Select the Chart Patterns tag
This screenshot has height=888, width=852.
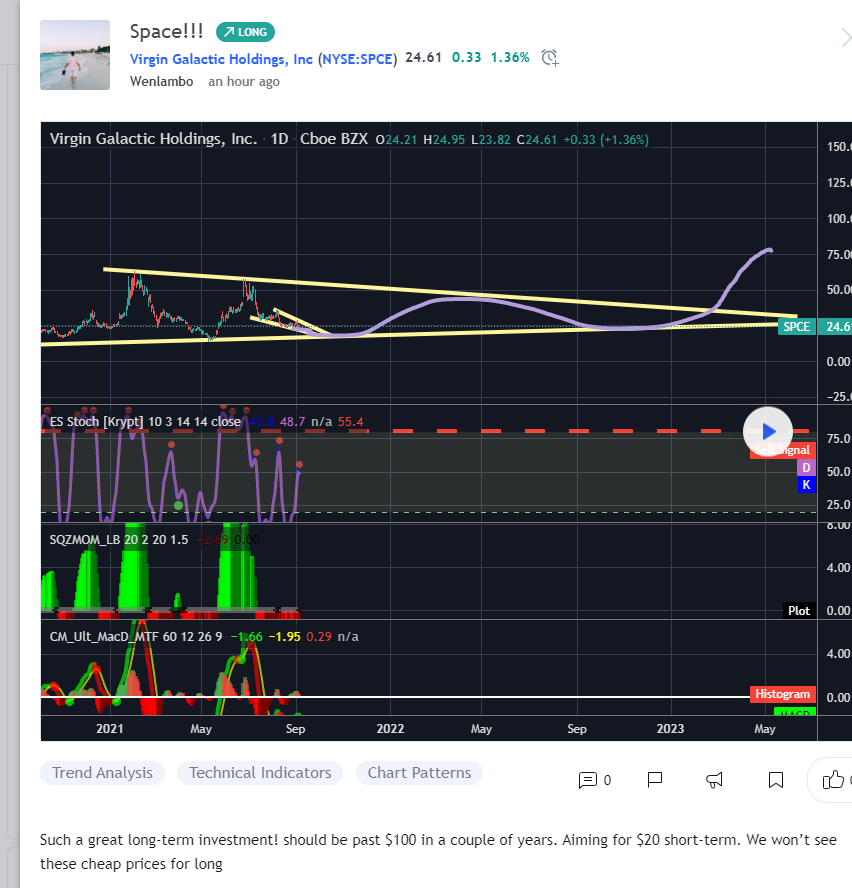coord(419,773)
